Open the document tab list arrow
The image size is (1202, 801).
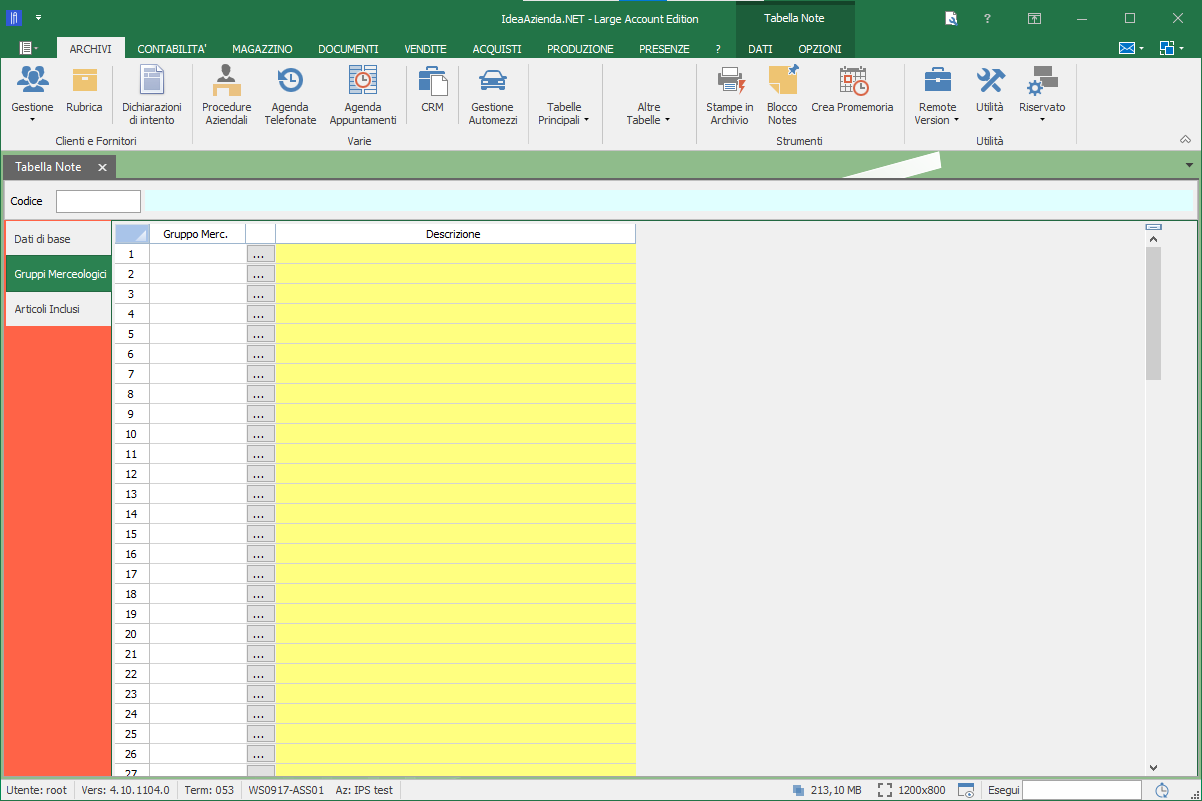(x=1189, y=165)
